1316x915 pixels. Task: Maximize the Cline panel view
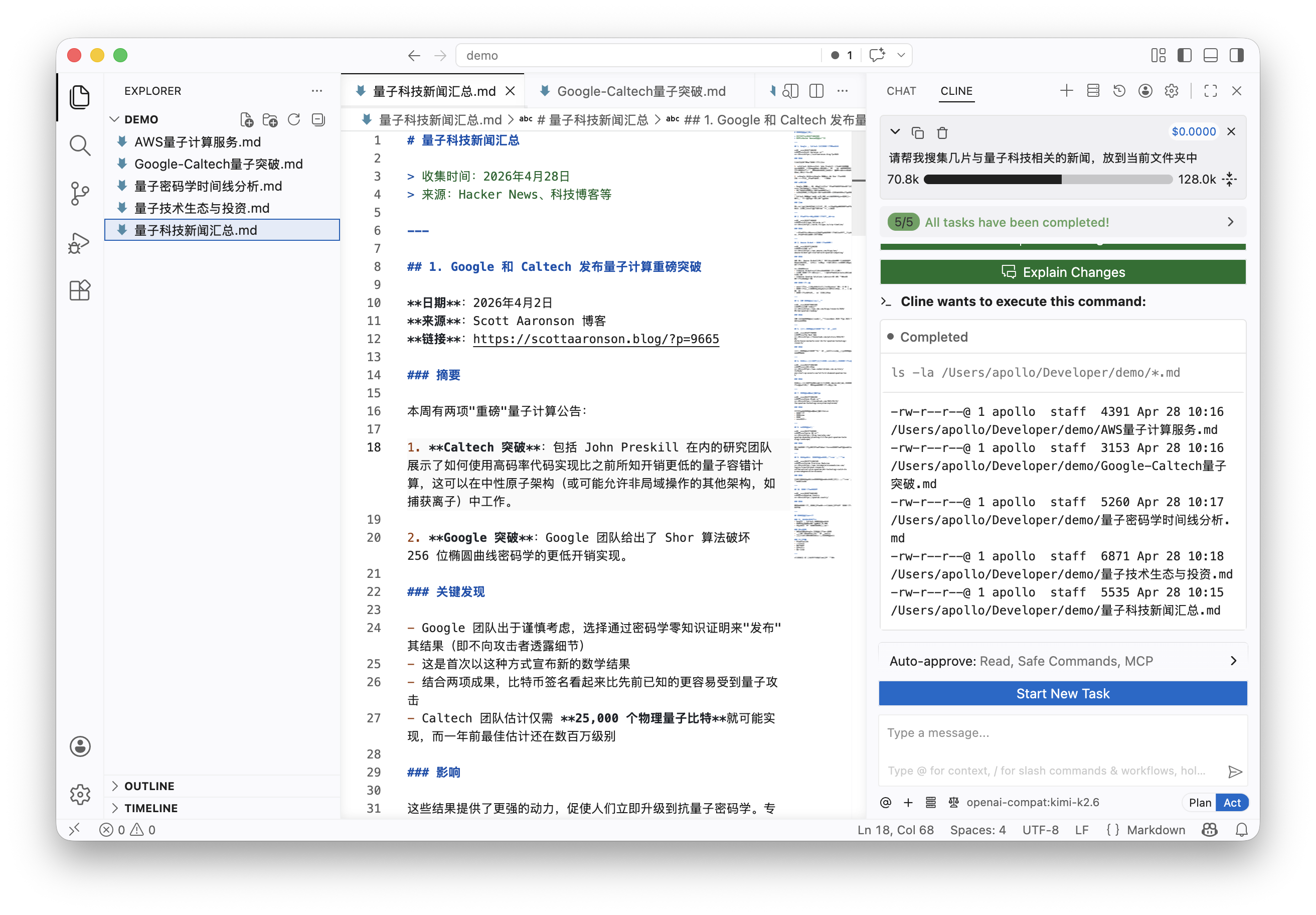click(x=1211, y=91)
